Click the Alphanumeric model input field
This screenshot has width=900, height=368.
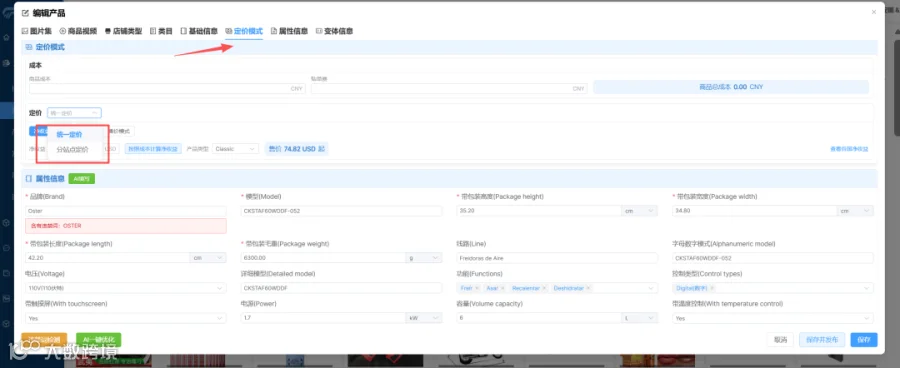[x=773, y=258]
